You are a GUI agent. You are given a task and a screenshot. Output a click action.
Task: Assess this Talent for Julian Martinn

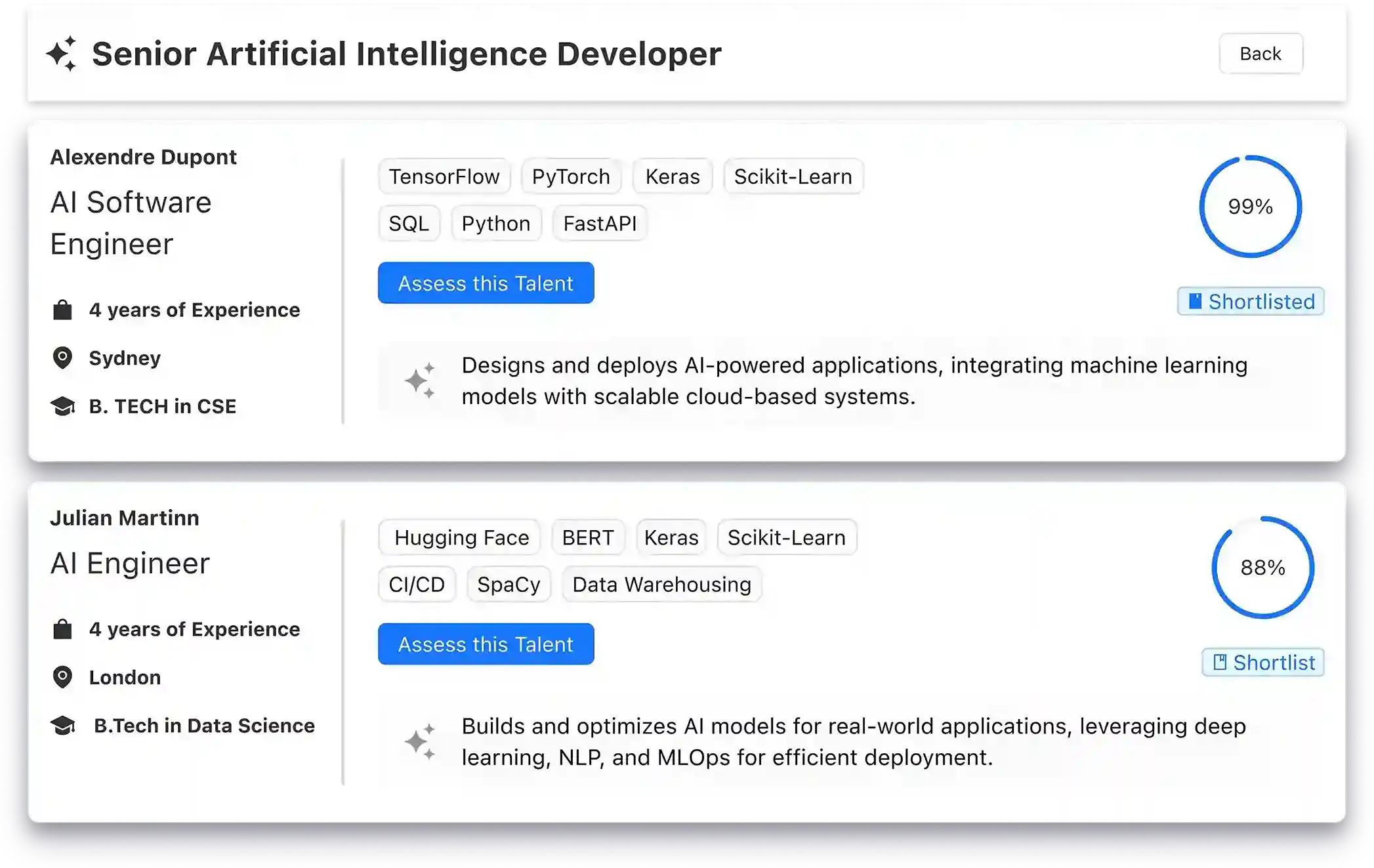486,644
